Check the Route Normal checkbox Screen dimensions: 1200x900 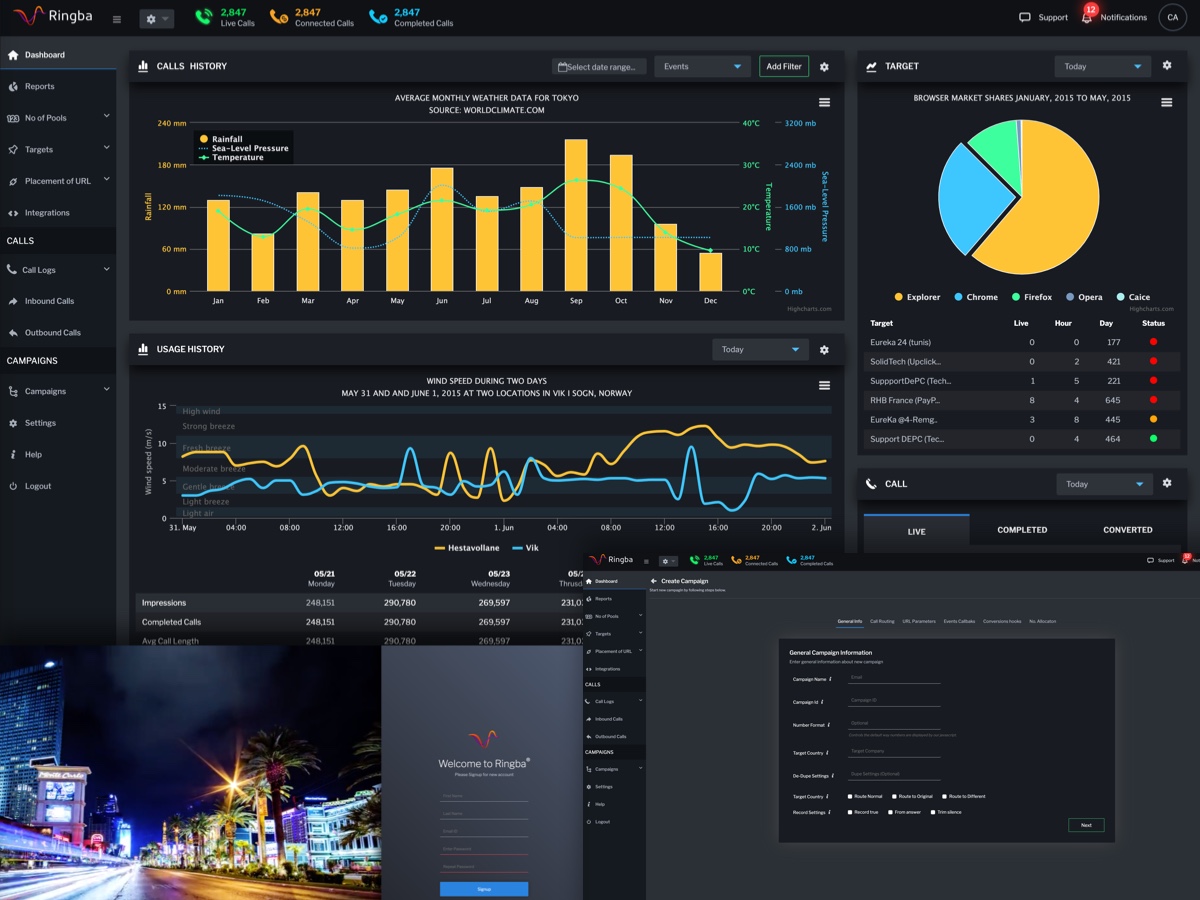click(x=850, y=797)
